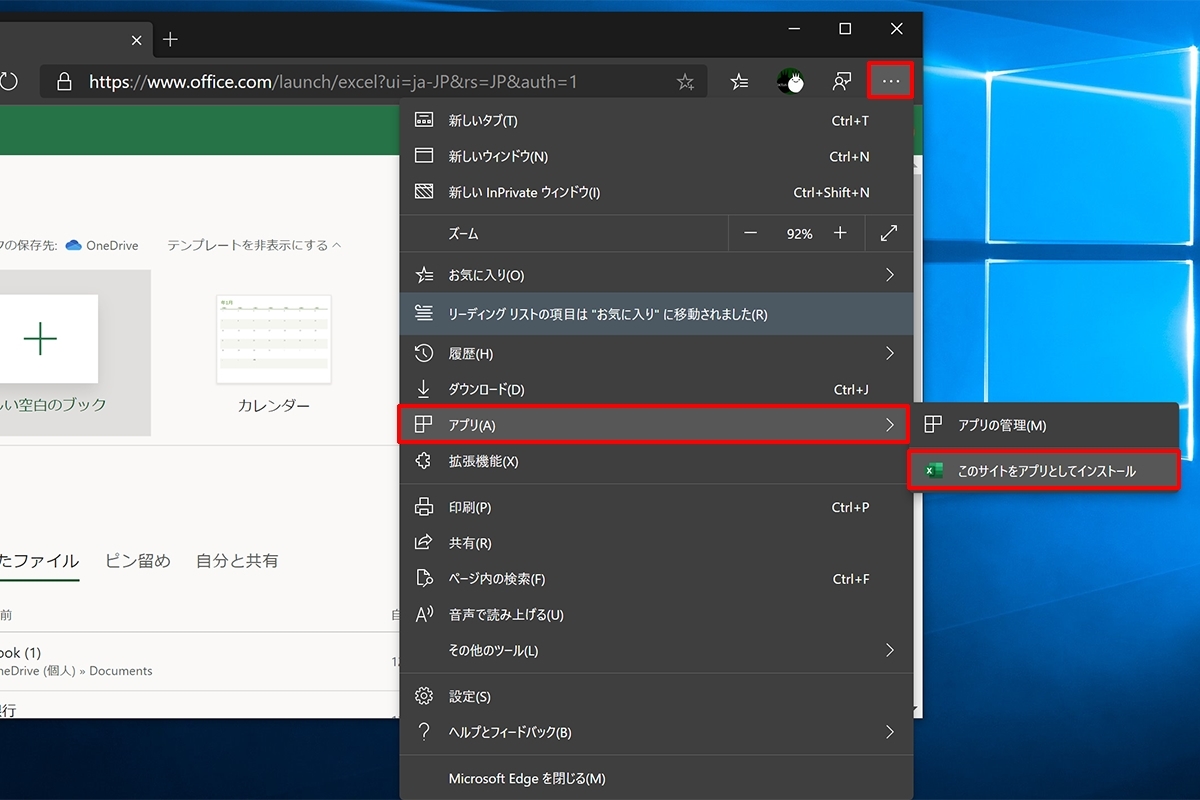Open the カレンダー template thumbnail
This screenshot has height=800, width=1200.
(273, 340)
